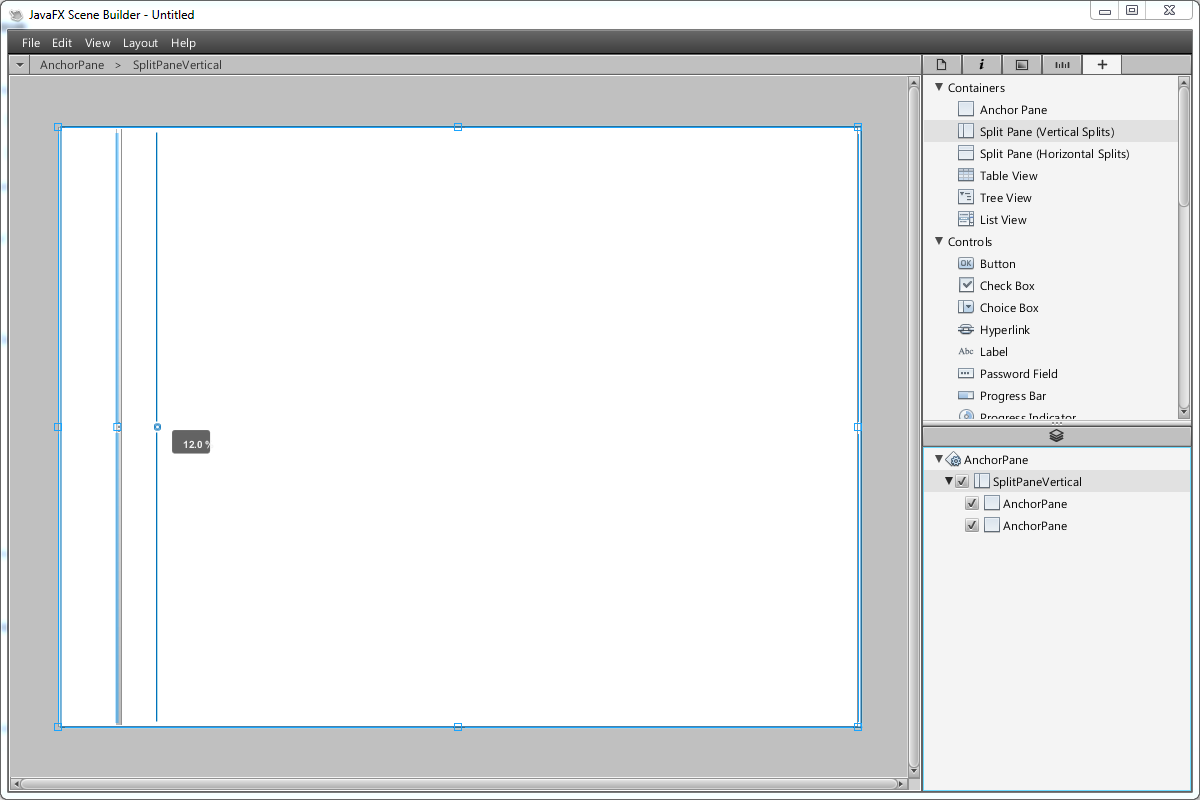Click Split Pane (Horizontal Splits) library entry

pyautogui.click(x=1054, y=153)
